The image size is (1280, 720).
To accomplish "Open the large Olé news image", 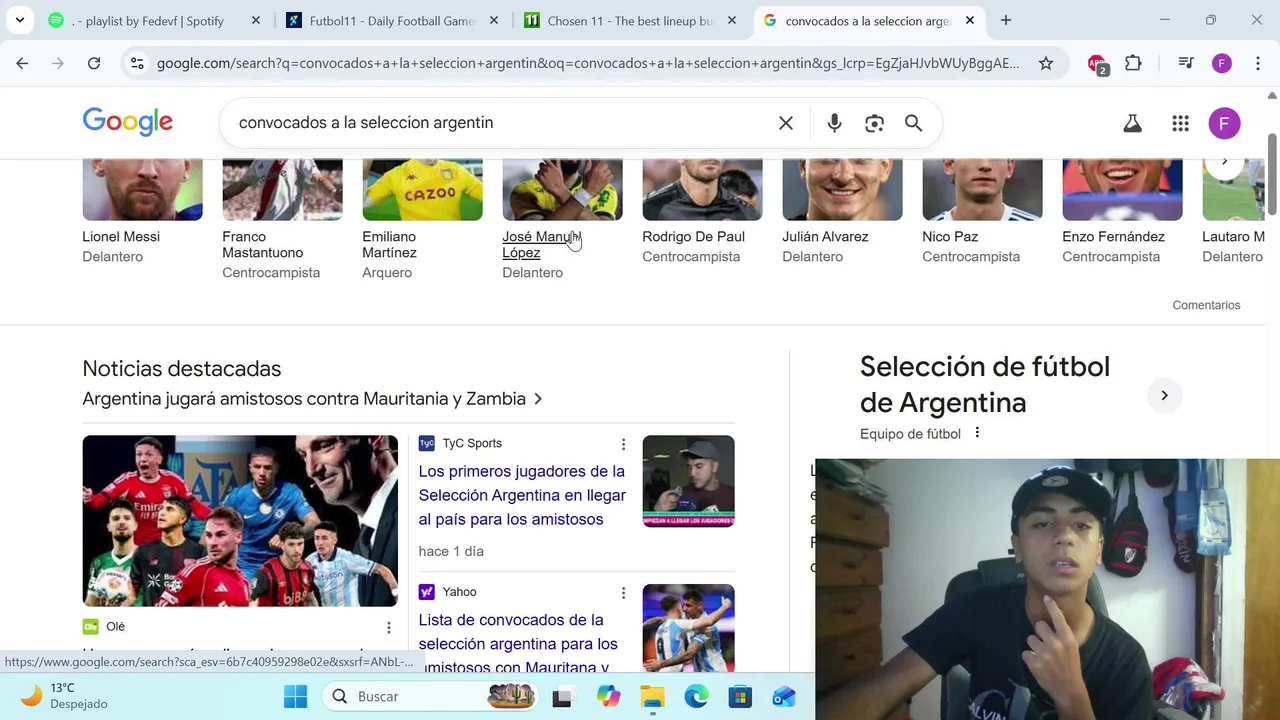I will (x=240, y=521).
